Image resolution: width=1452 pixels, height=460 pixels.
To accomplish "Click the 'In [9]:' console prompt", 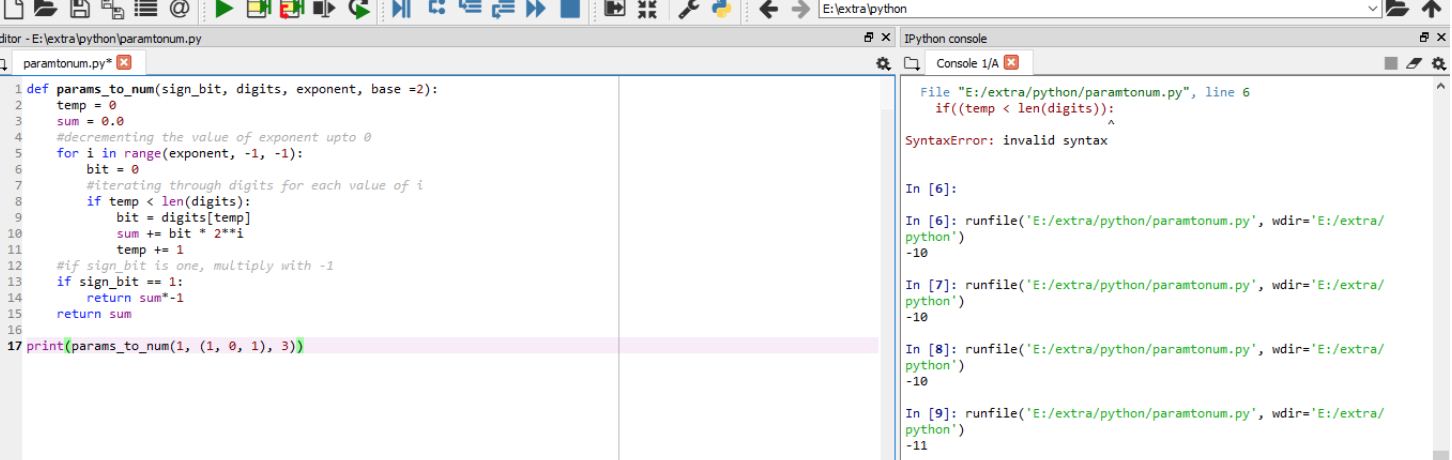I will (931, 413).
